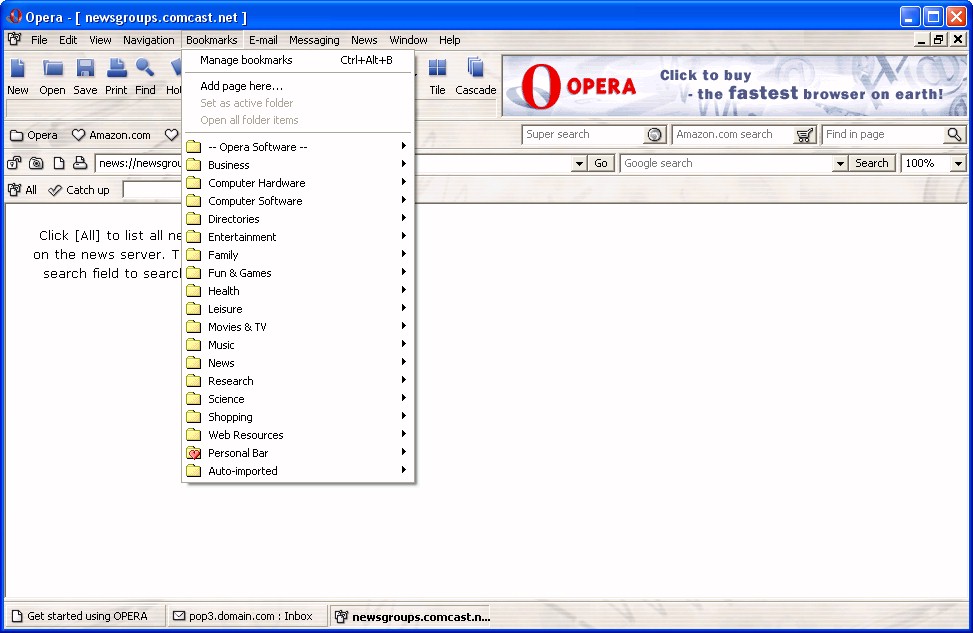Open the address bar dropdown arrow
This screenshot has height=633, width=973.
click(x=579, y=164)
